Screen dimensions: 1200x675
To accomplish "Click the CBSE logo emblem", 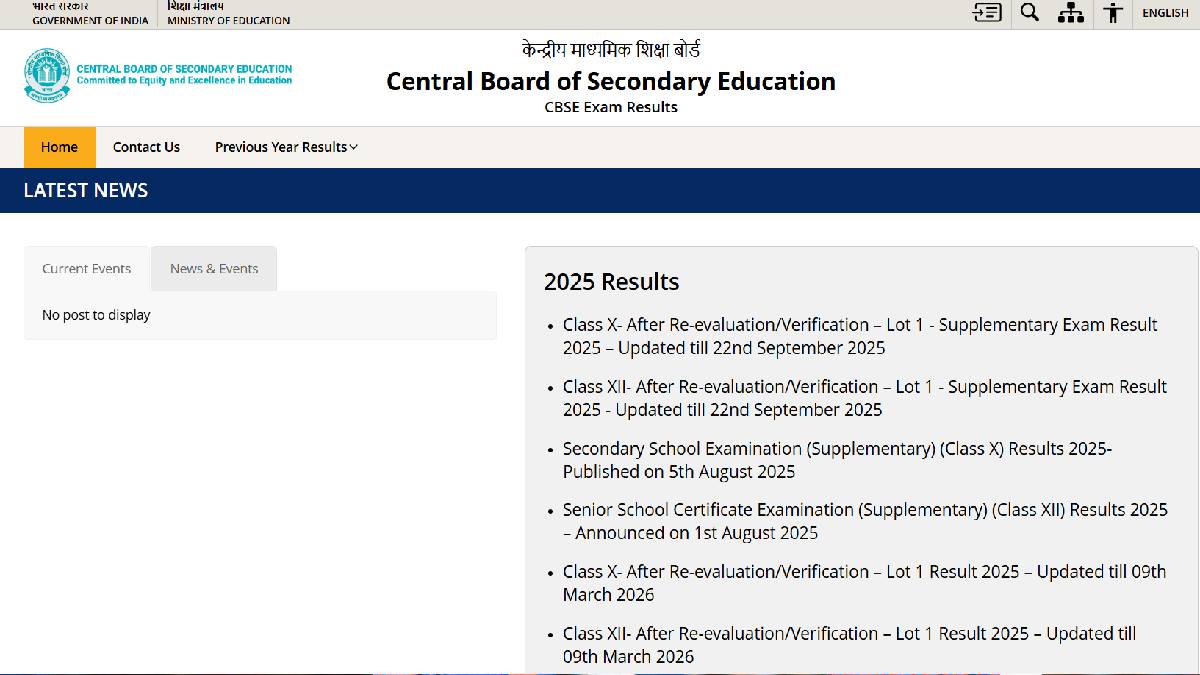I will [x=44, y=74].
